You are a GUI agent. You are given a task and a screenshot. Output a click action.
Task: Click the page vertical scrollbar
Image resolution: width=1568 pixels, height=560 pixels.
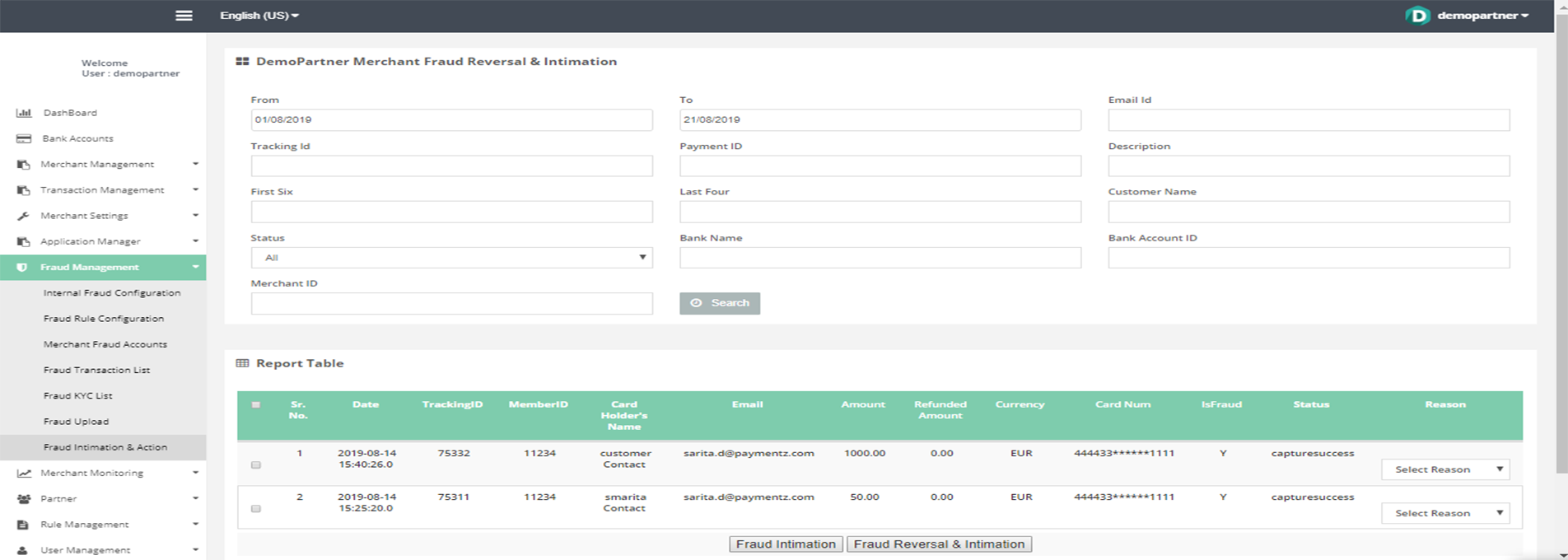[x=1561, y=247]
